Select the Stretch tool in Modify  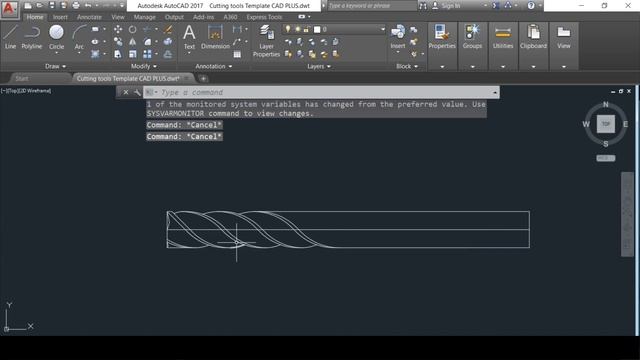coord(118,54)
